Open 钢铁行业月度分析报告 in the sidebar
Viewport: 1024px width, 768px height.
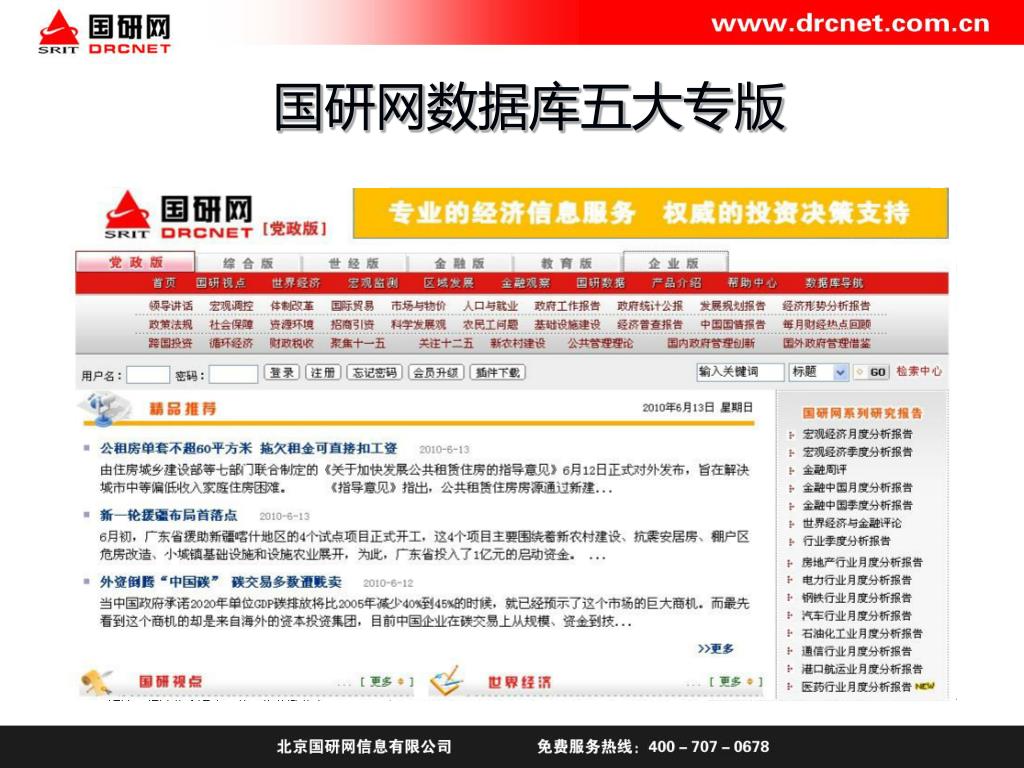857,598
